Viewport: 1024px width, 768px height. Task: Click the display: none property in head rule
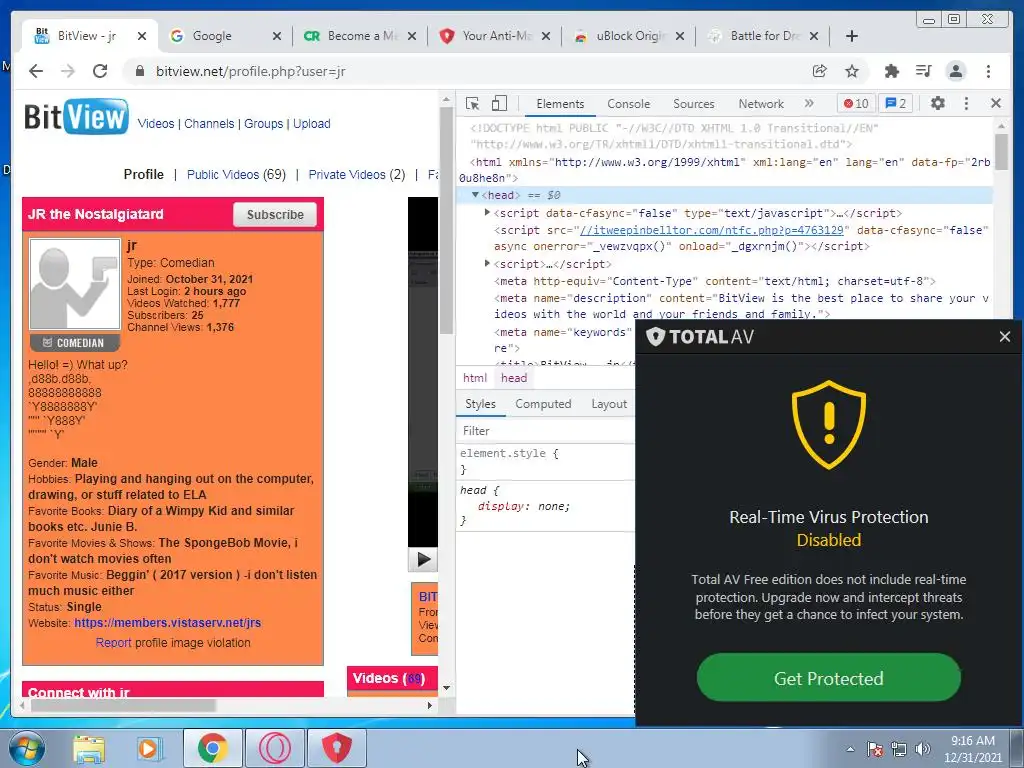[524, 506]
